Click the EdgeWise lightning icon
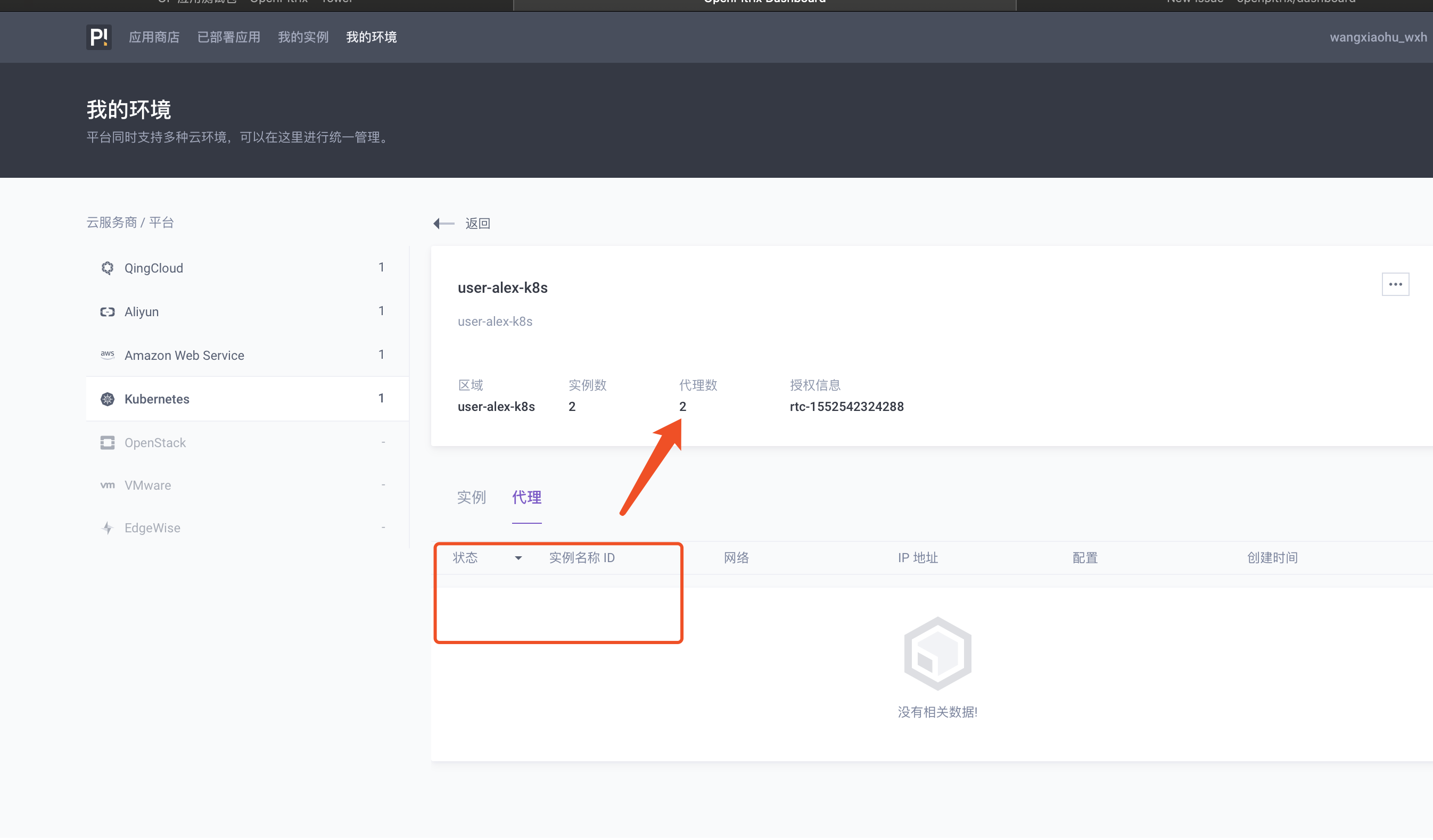 108,528
